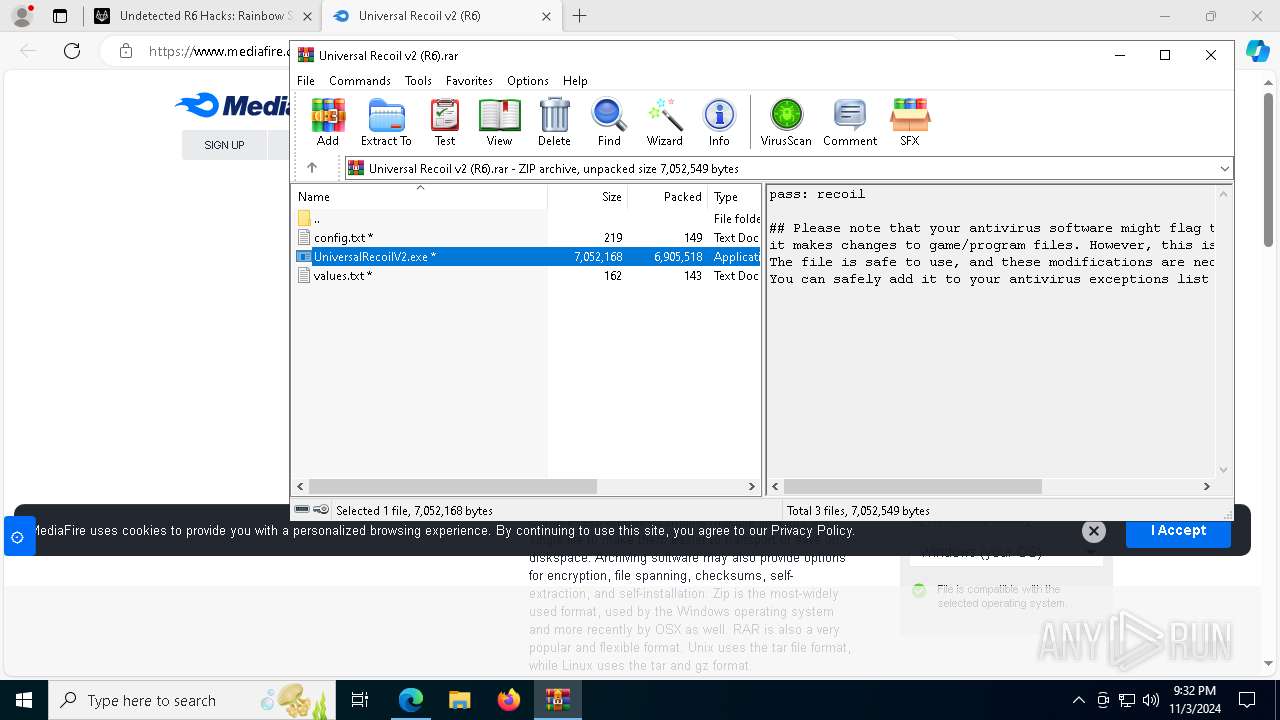Run the Test archive tool
The width and height of the screenshot is (1280, 720).
pos(445,123)
